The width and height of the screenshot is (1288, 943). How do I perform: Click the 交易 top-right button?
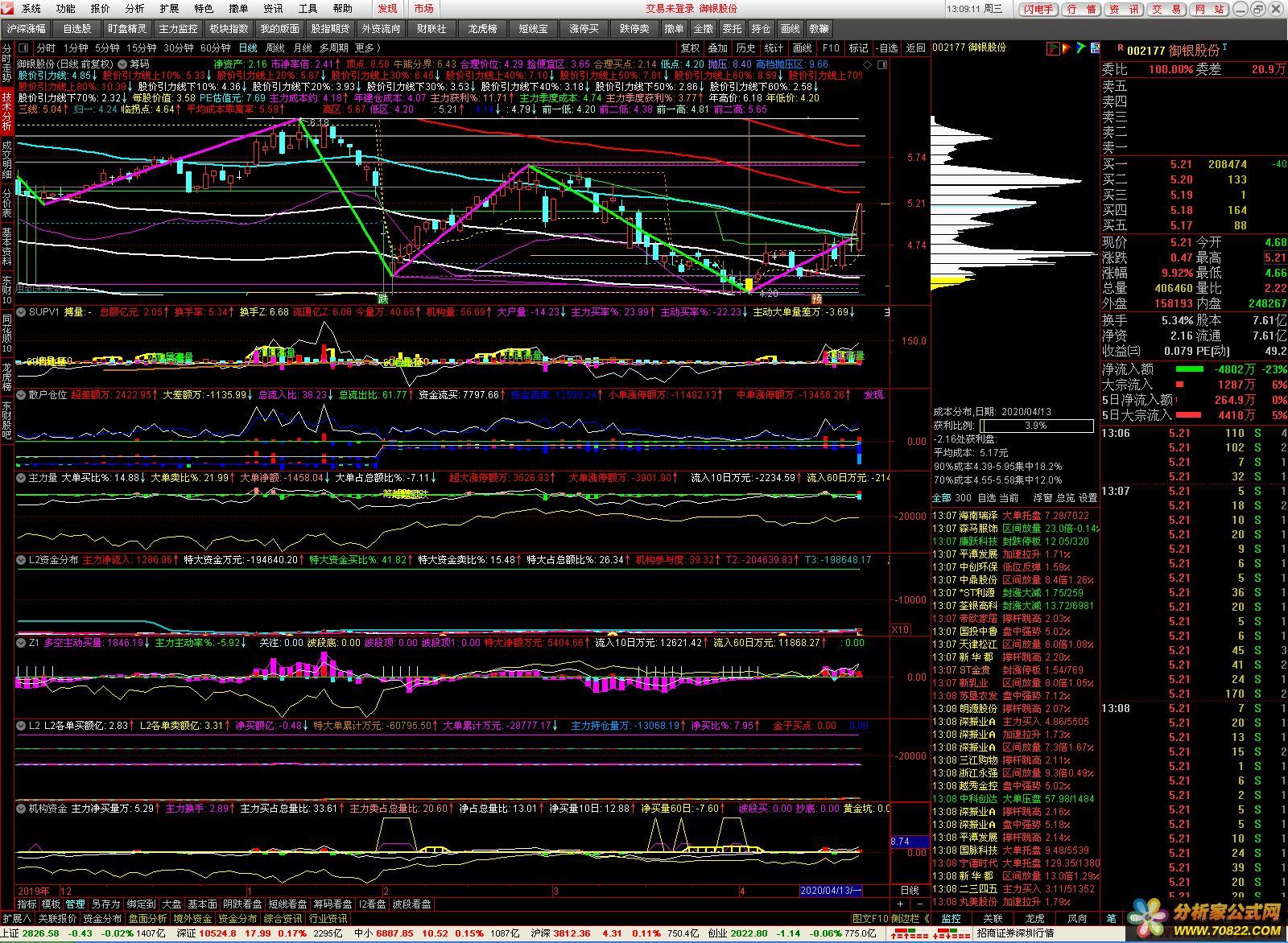[x=1166, y=9]
